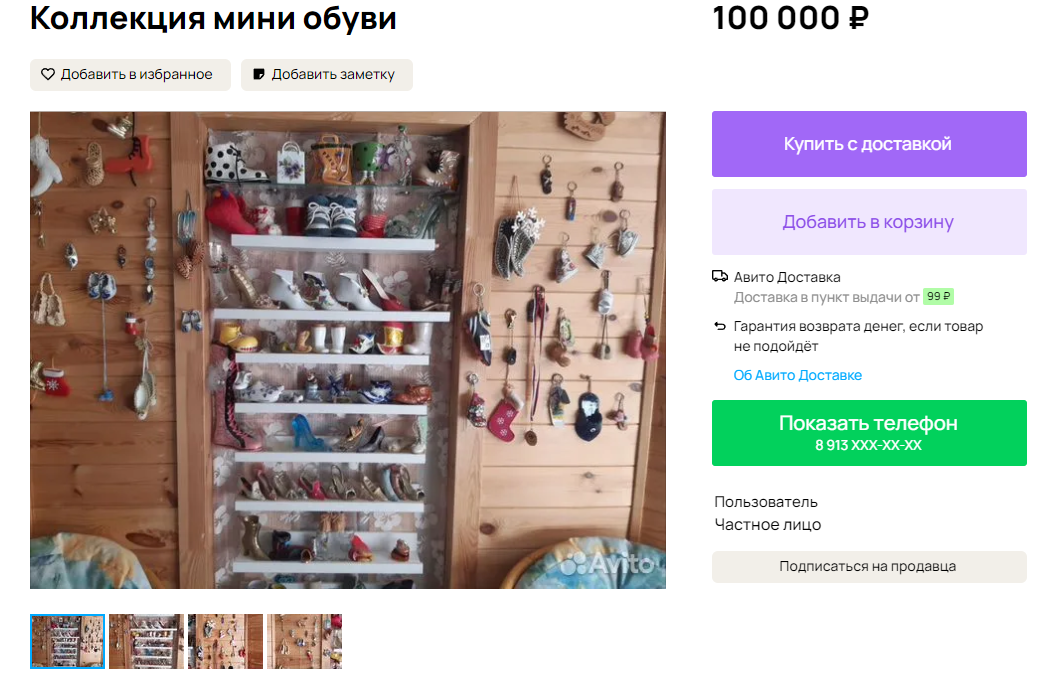Image resolution: width=1047 pixels, height=677 pixels.
Task: Click the Авито Доставка truck icon
Action: [x=720, y=276]
